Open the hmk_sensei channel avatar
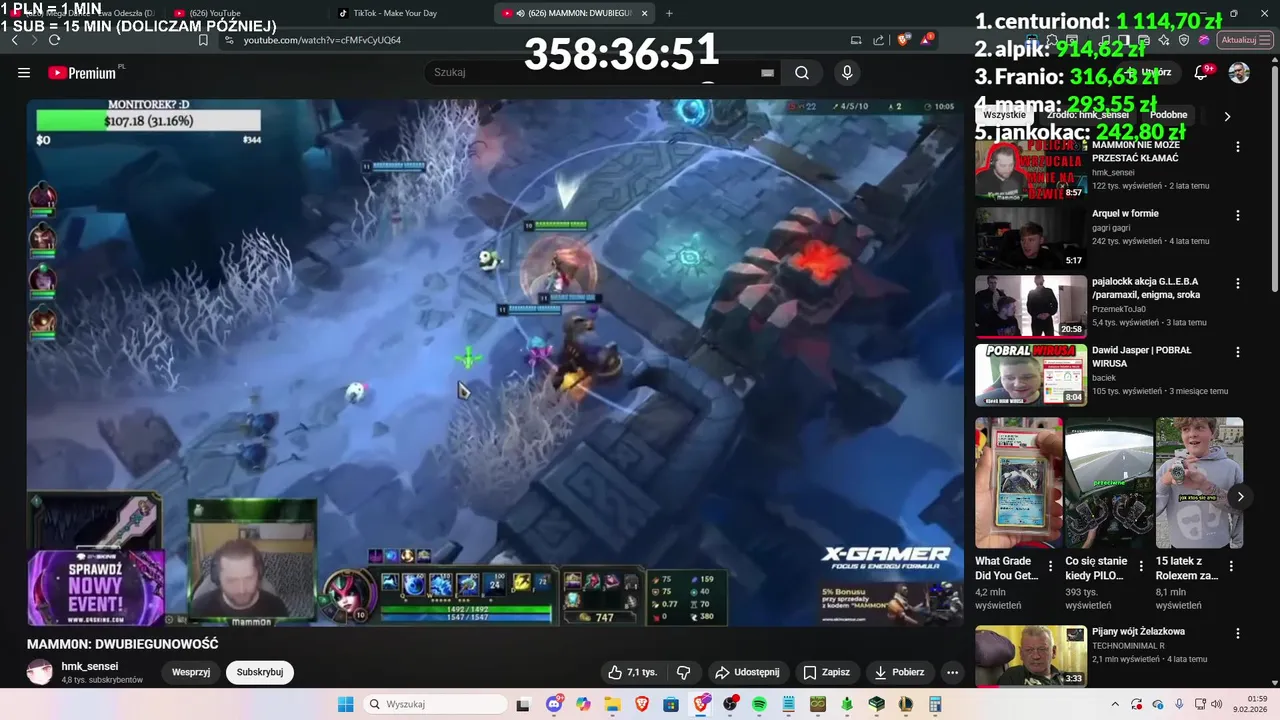Viewport: 1280px width, 720px height. [x=40, y=672]
